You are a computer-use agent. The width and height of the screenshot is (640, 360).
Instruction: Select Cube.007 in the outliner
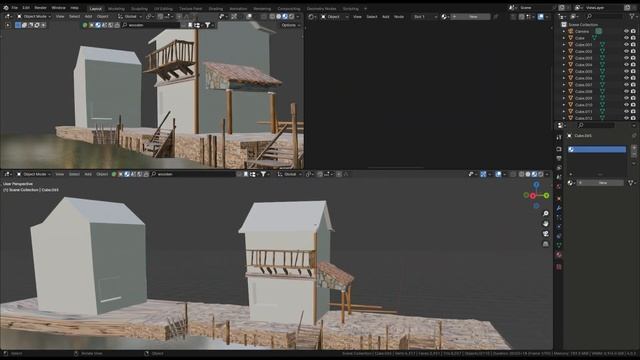click(583, 85)
